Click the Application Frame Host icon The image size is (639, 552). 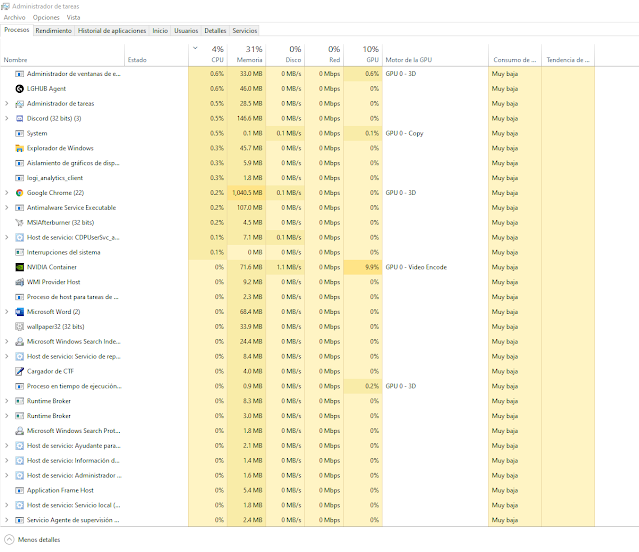(19, 490)
